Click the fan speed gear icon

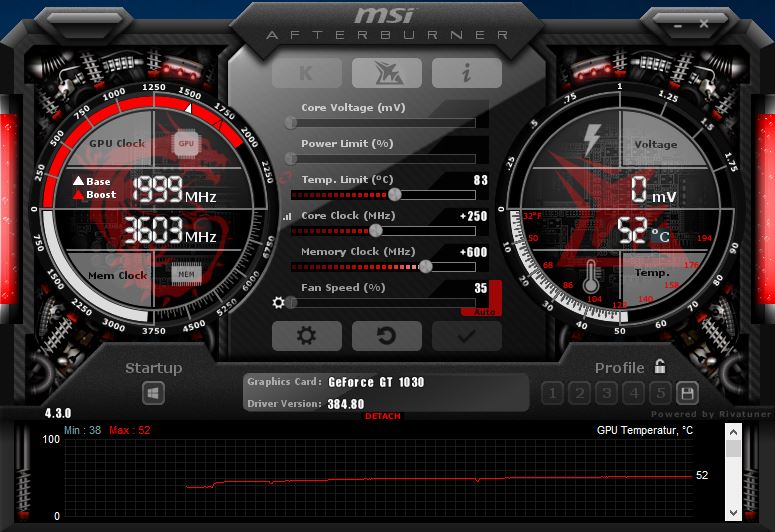tap(279, 302)
